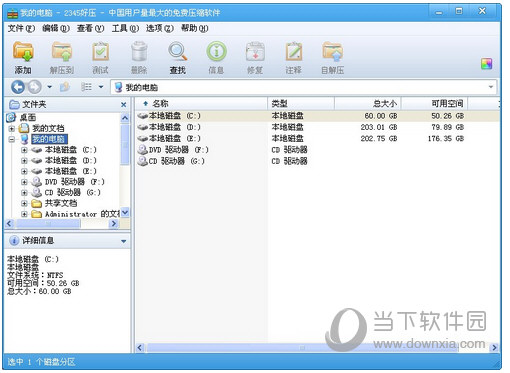Click the file list scroll left arrow
This screenshot has width=510, height=373.
[x=140, y=348]
